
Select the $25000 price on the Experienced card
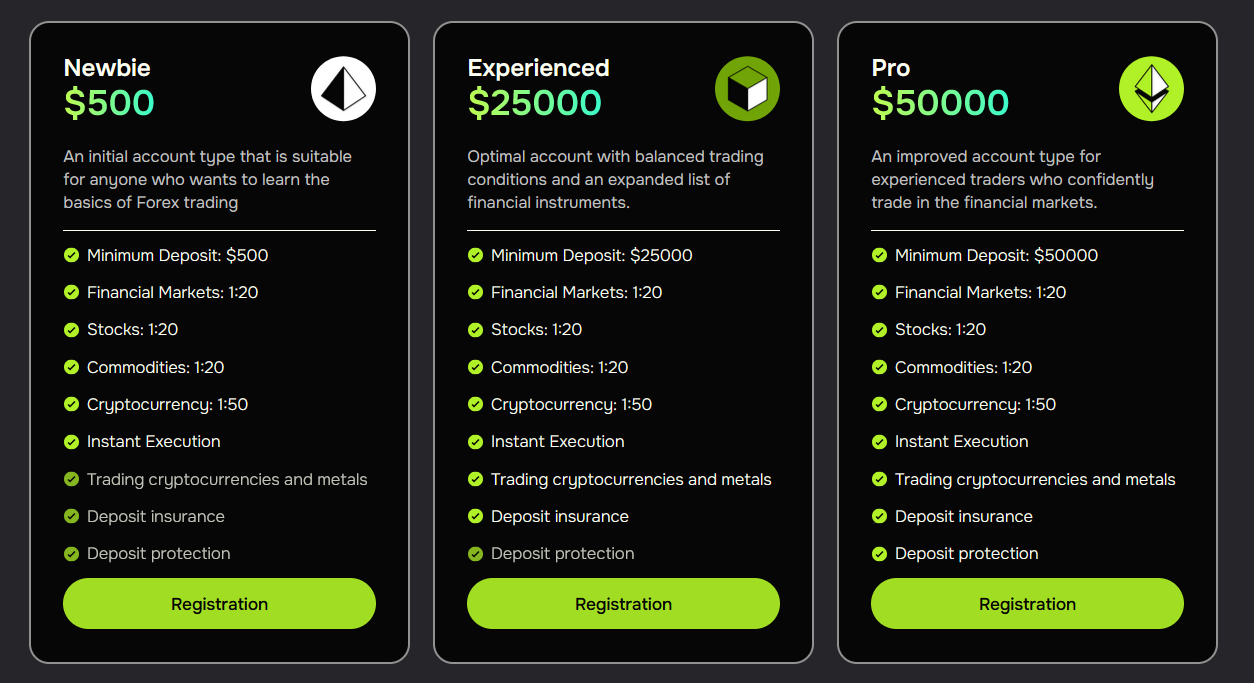535,103
